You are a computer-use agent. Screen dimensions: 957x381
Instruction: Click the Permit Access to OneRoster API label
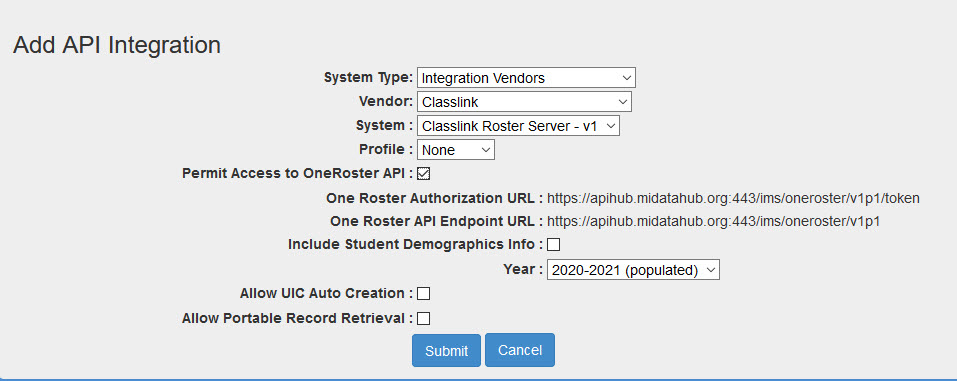tap(298, 173)
